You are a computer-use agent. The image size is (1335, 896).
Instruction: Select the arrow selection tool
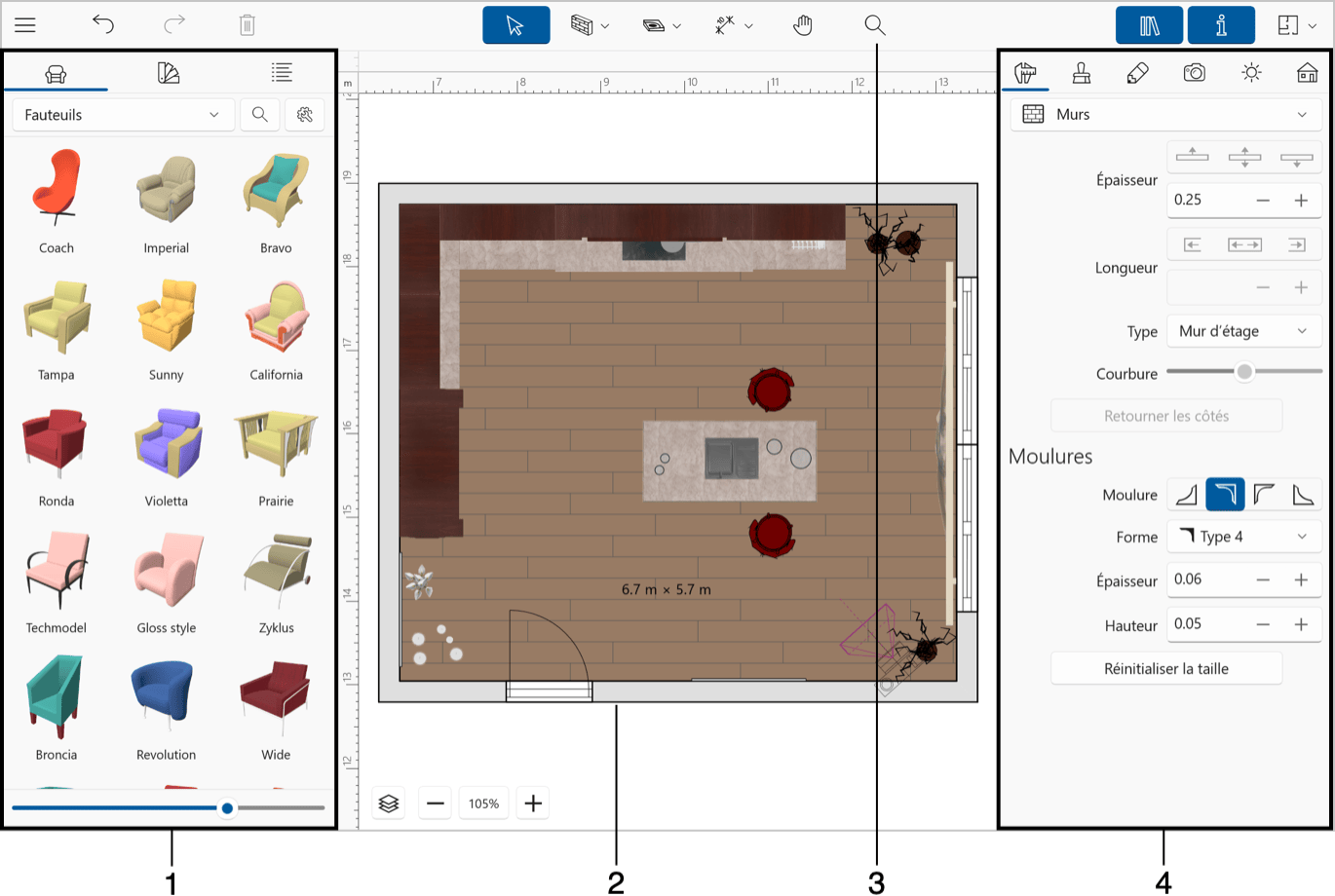[x=515, y=25]
